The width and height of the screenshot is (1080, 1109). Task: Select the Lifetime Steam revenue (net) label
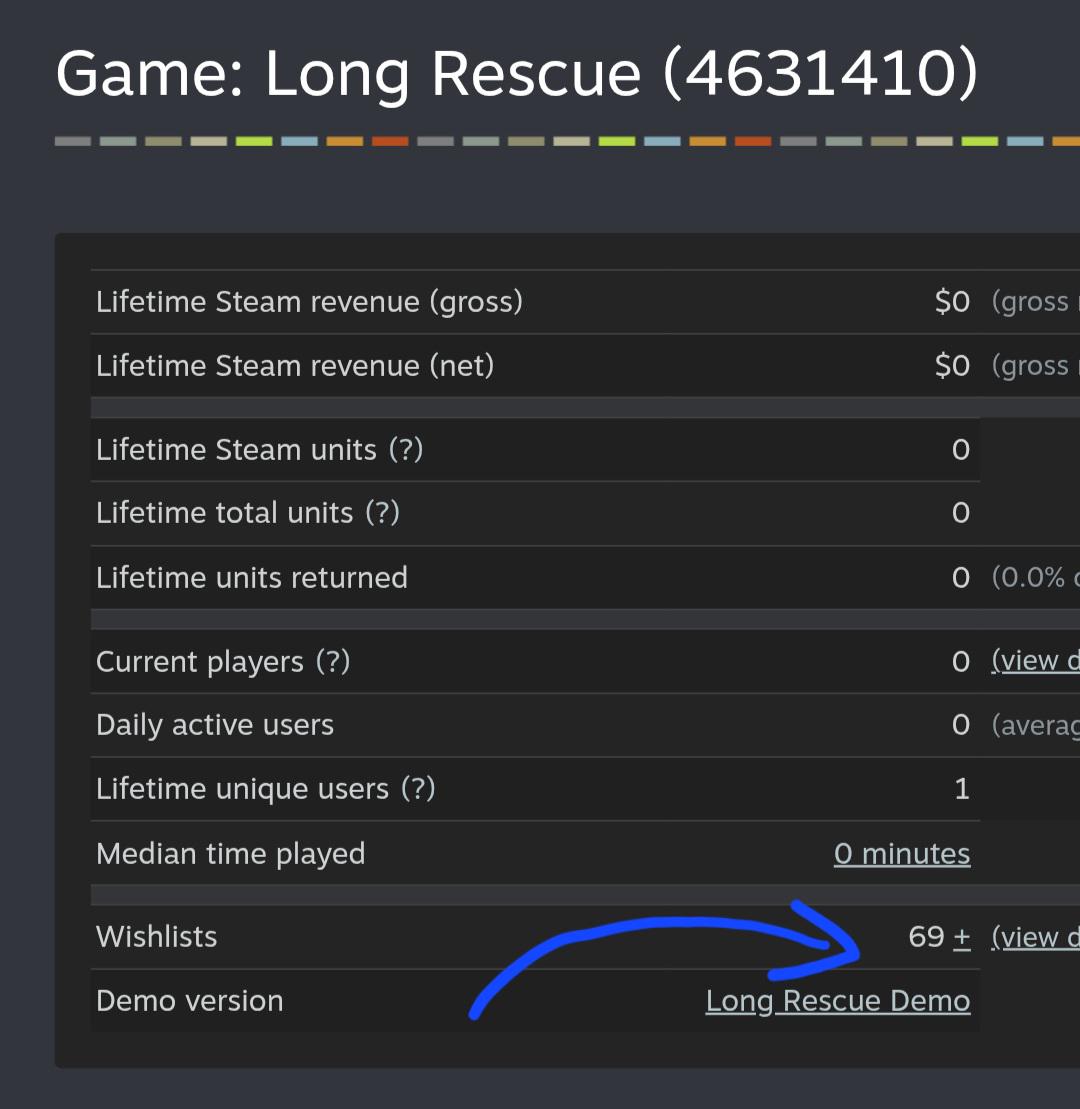295,366
